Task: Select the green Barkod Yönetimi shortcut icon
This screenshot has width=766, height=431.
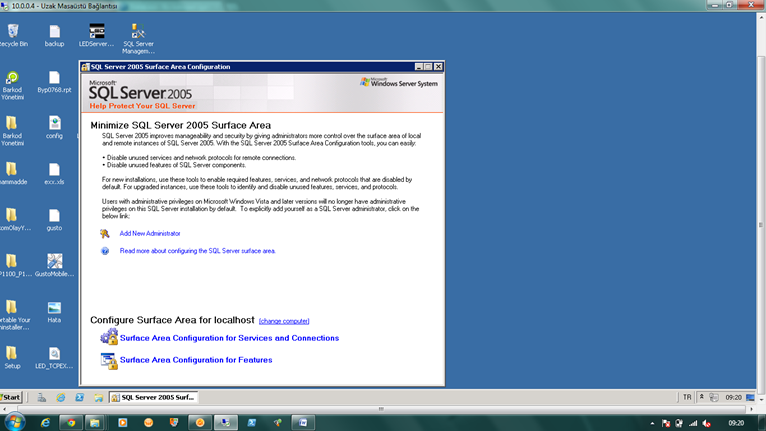Action: pos(12,78)
